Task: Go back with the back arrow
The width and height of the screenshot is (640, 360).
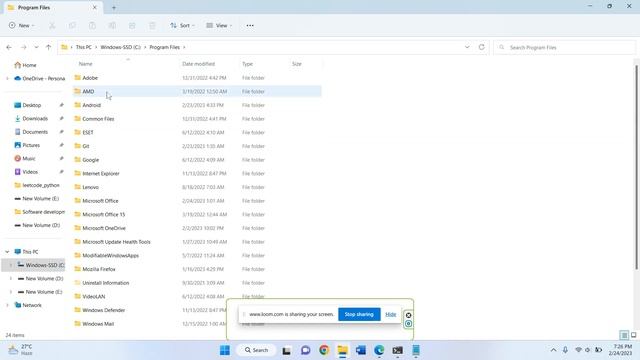Action: click(9, 47)
